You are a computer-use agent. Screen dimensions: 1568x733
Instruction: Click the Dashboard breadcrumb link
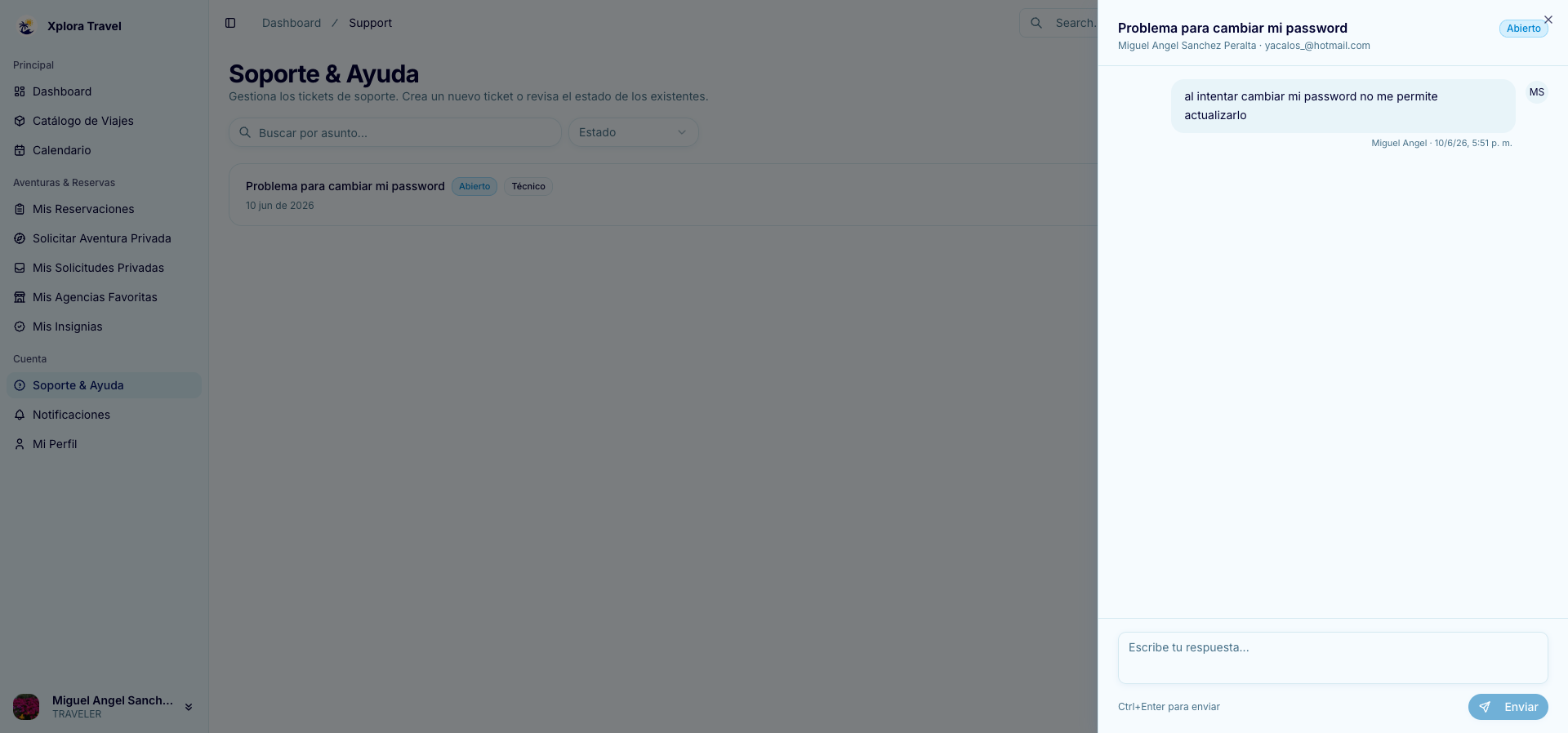pos(291,23)
